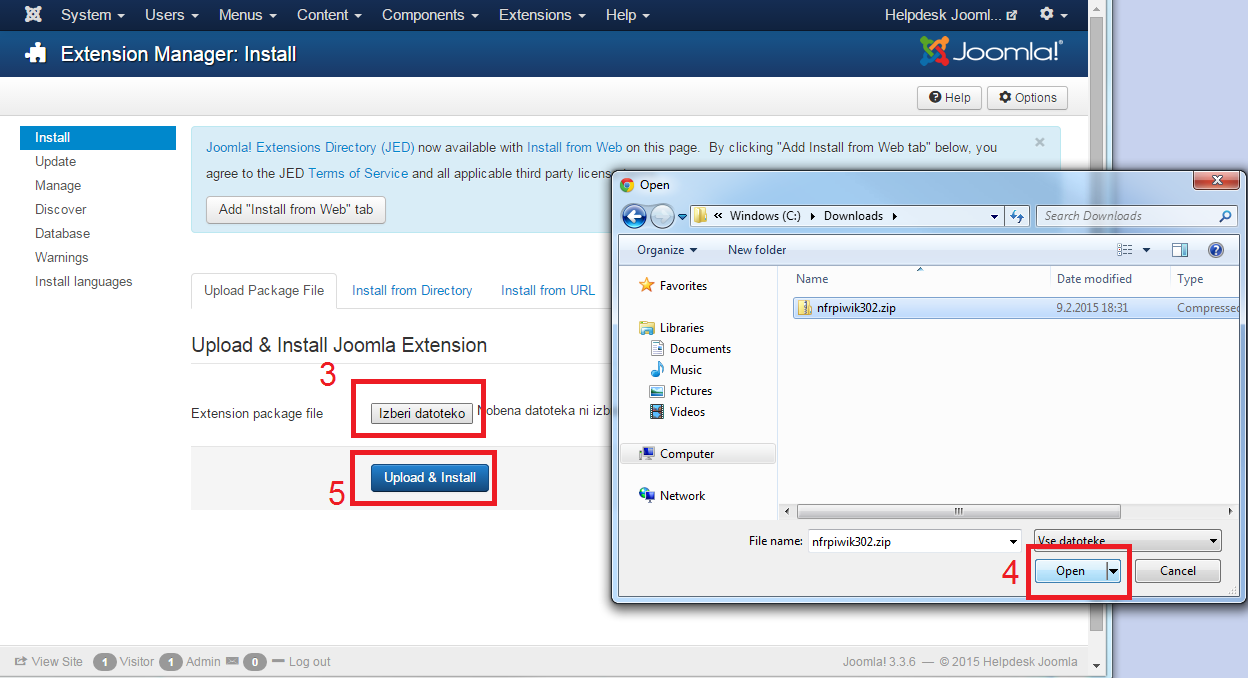Click Open button in file dialog
Viewport: 1248px width, 678px height.
click(1070, 571)
